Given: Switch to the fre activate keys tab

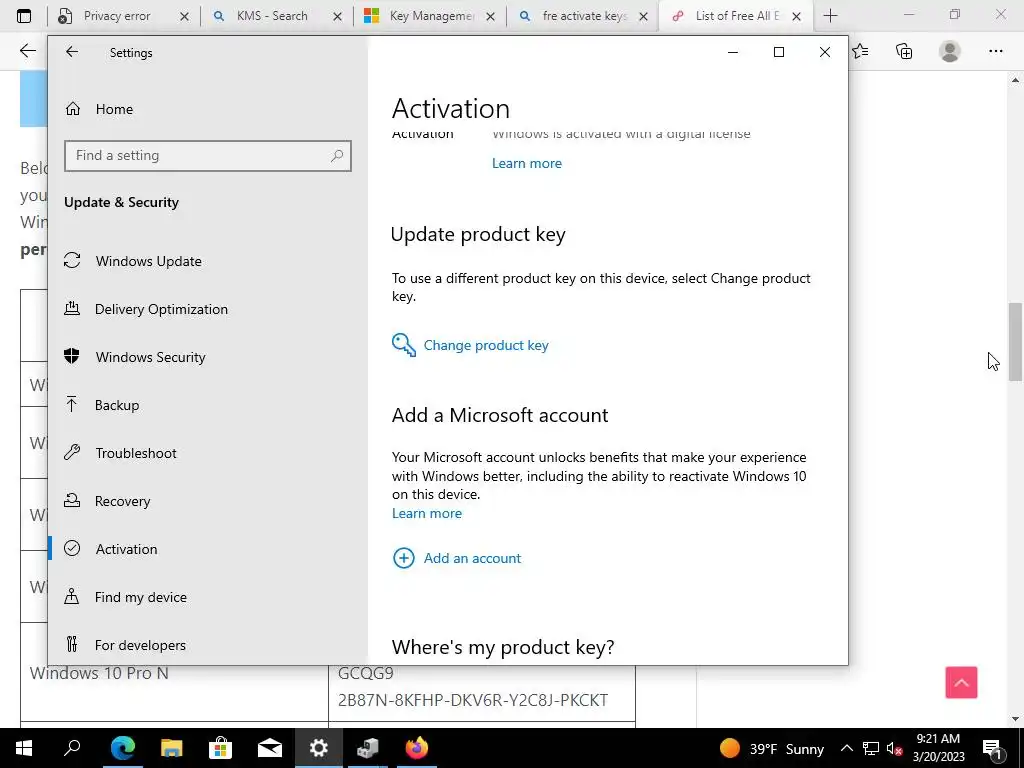Looking at the screenshot, I should [584, 16].
